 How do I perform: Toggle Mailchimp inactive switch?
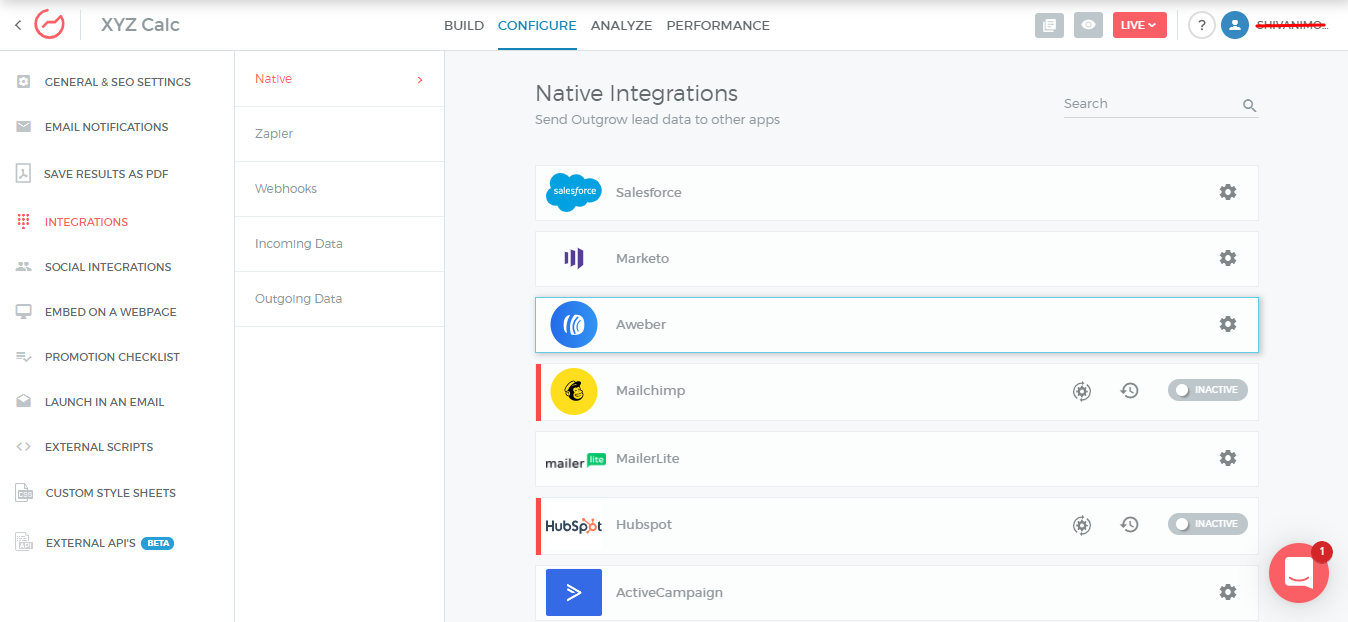1208,390
